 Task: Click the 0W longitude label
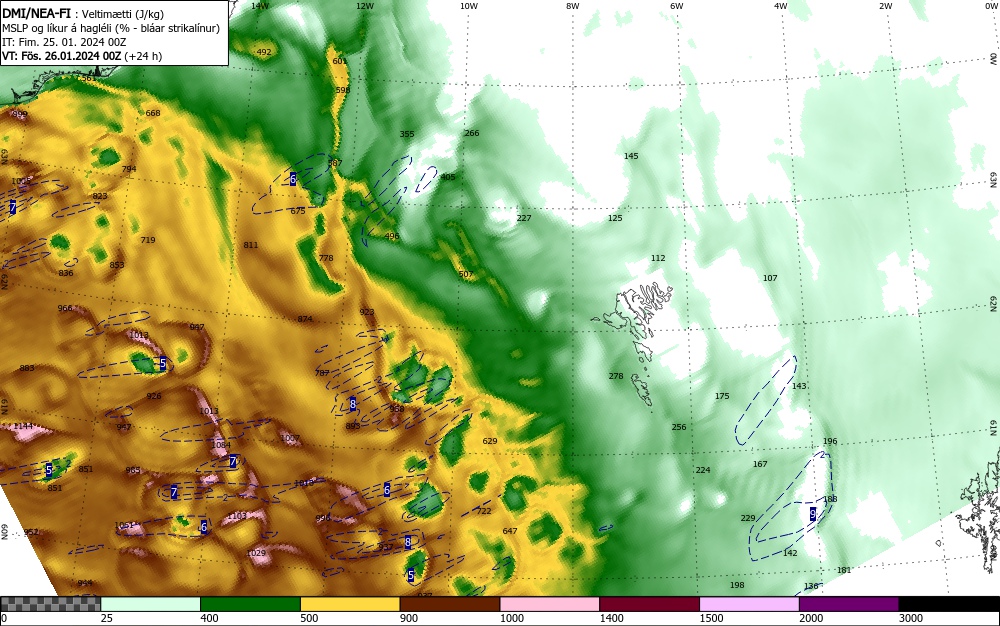click(990, 6)
